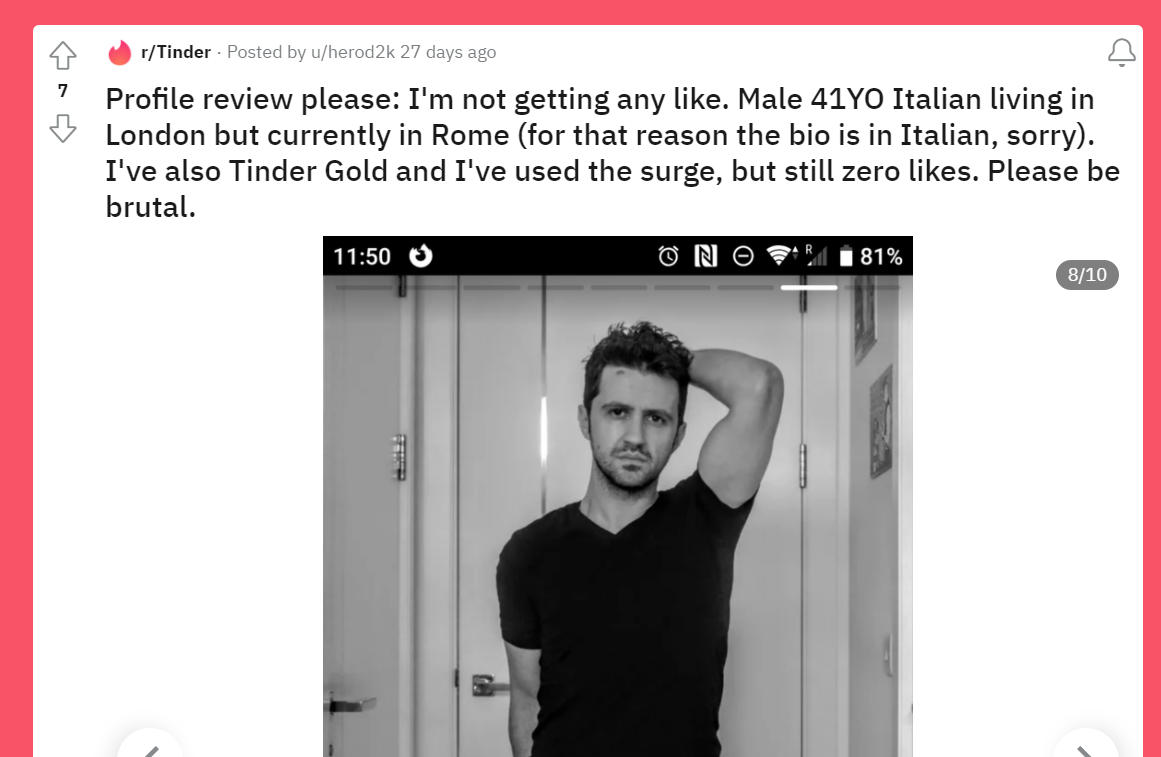The height and width of the screenshot is (757, 1161).
Task: Upvote the profile review post
Action: point(63,56)
